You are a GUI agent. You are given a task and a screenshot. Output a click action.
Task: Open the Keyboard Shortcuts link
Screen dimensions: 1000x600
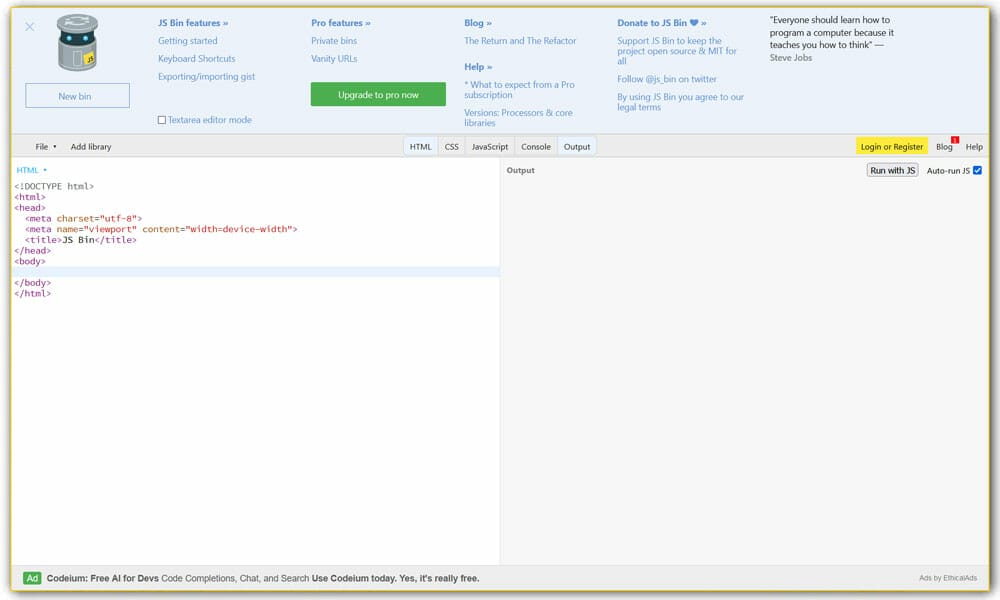(x=196, y=59)
